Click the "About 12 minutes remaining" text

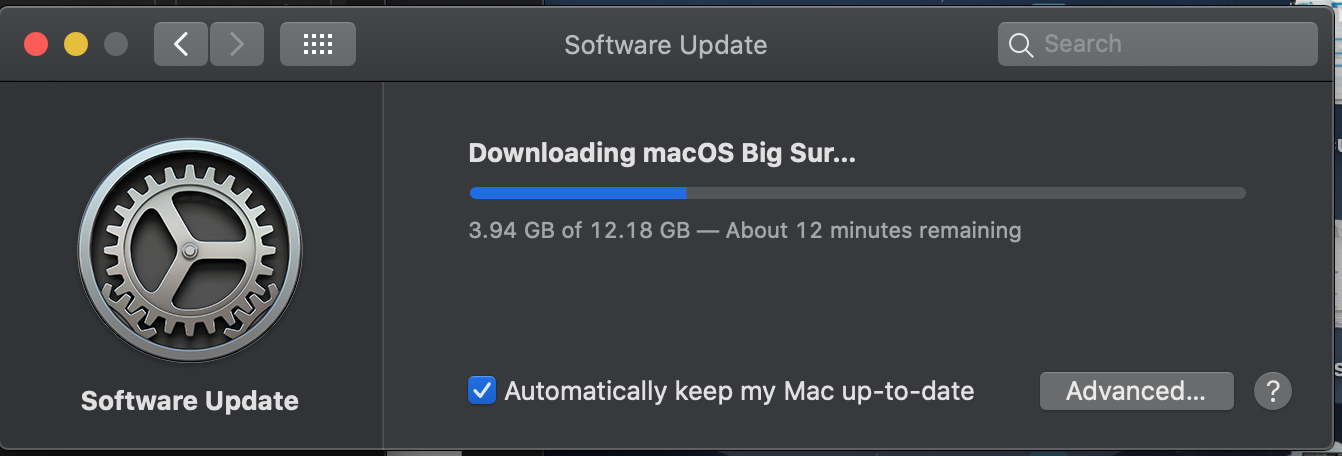[873, 231]
